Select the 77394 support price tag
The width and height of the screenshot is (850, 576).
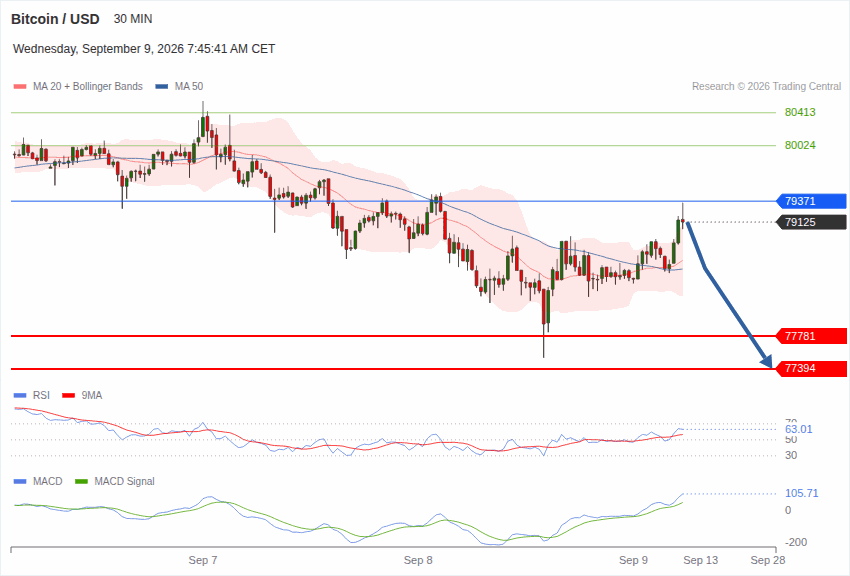(x=812, y=368)
